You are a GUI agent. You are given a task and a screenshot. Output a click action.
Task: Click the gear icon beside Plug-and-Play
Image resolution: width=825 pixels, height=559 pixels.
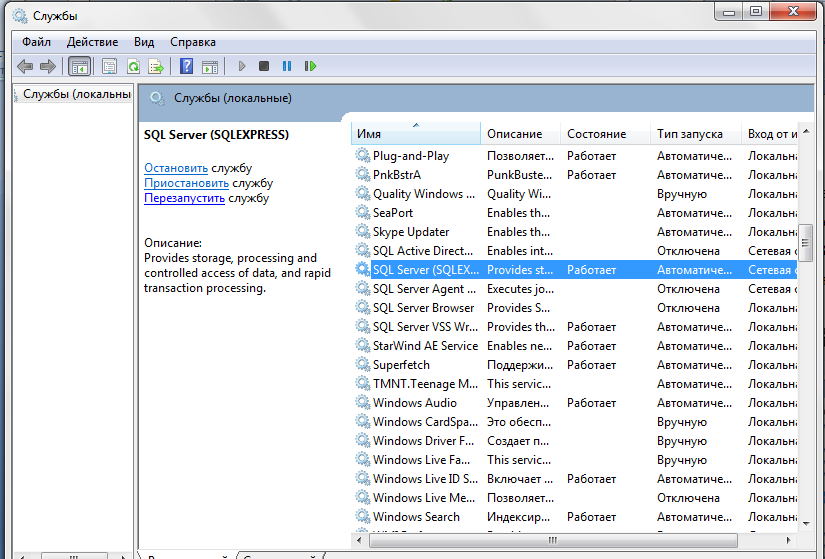363,155
